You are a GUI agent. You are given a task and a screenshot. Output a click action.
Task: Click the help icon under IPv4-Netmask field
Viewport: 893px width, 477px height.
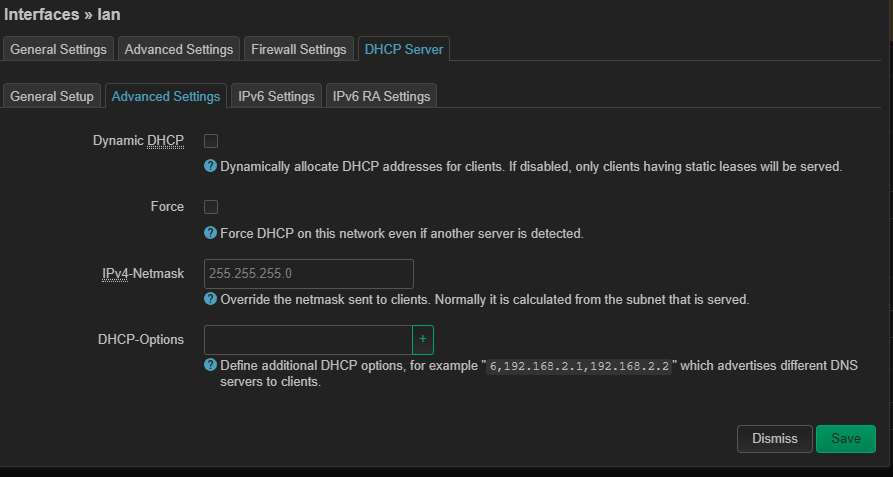pyautogui.click(x=211, y=299)
